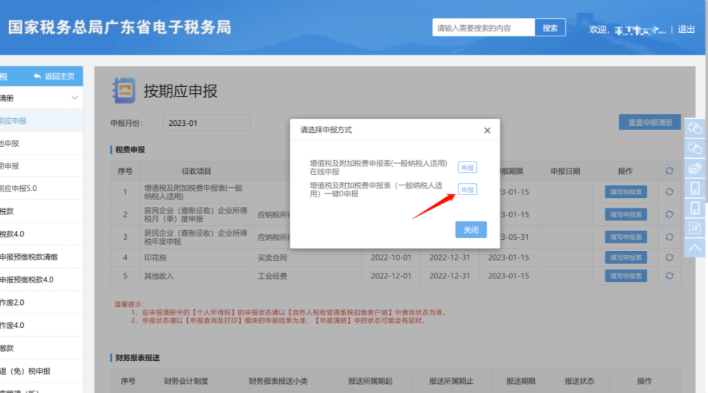The image size is (708, 393).
Task: Refresh the 增值税及附加税费申报表 row
Action: click(x=669, y=192)
